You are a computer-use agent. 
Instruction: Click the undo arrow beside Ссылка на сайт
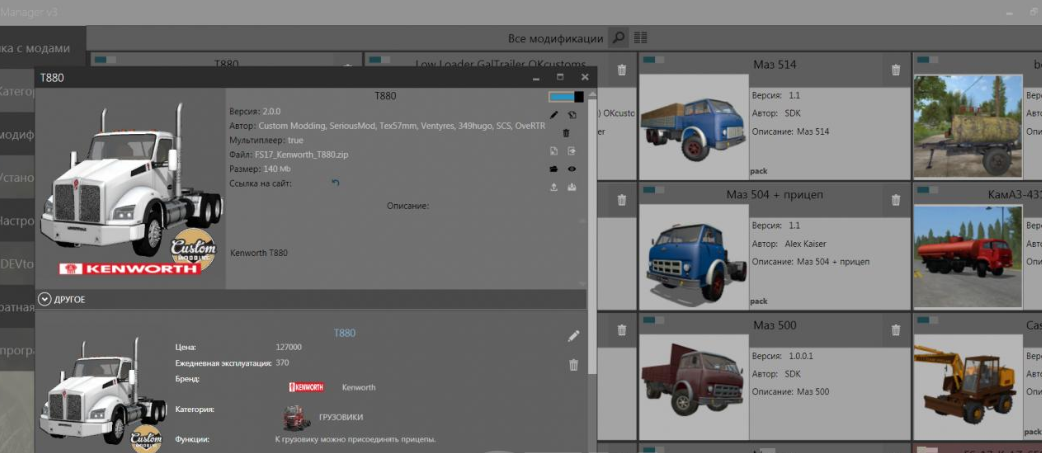336,183
